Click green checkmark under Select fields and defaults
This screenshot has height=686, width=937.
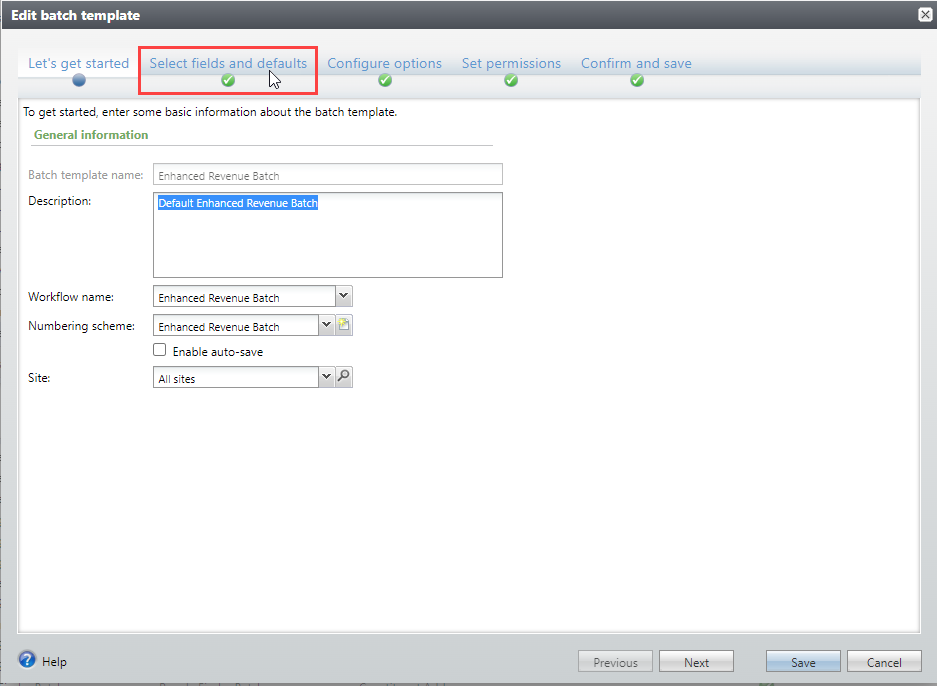point(228,81)
